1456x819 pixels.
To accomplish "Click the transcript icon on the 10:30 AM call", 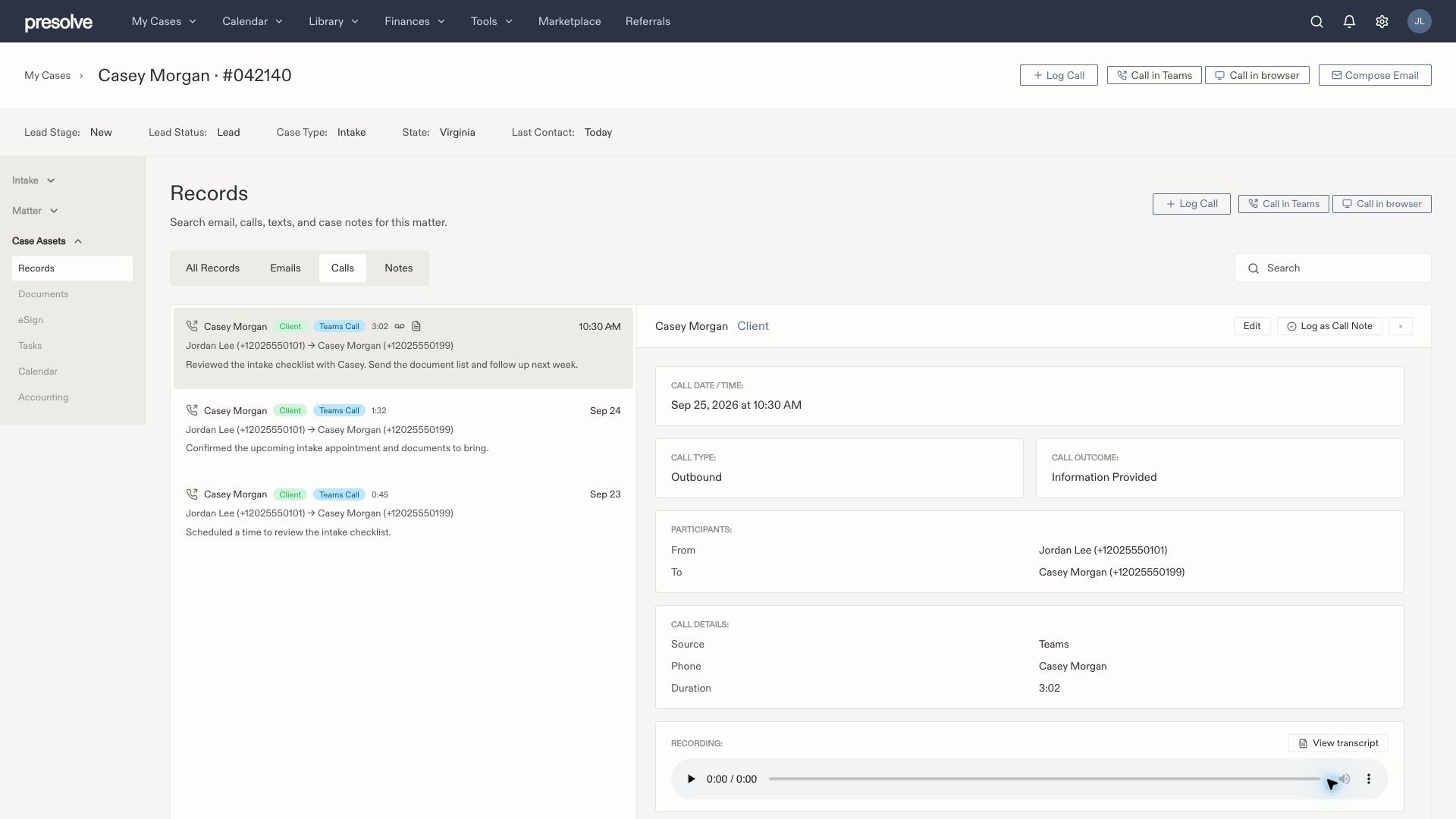I will click(x=416, y=326).
